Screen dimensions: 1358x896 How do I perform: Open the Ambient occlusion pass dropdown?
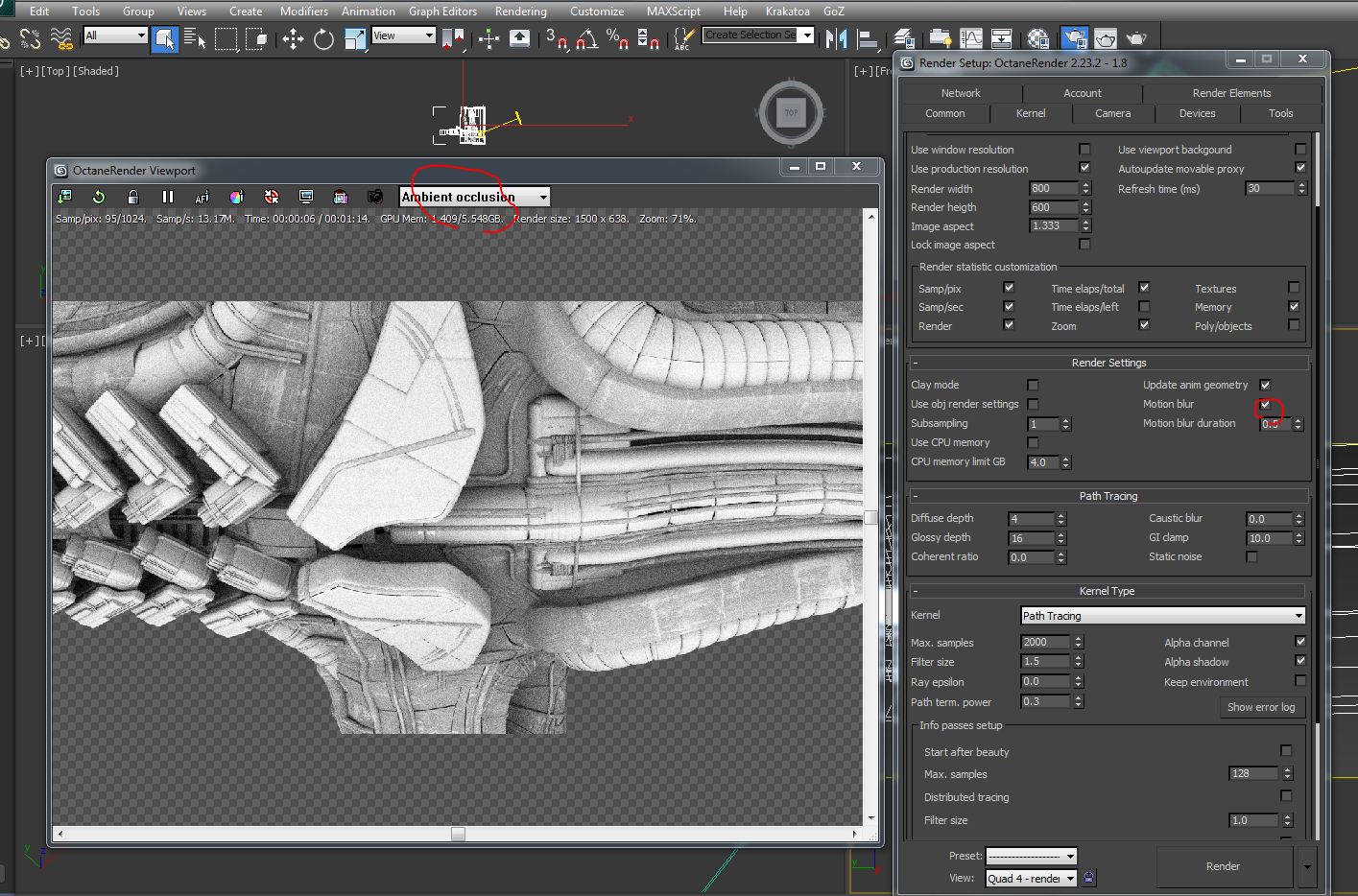(x=474, y=197)
